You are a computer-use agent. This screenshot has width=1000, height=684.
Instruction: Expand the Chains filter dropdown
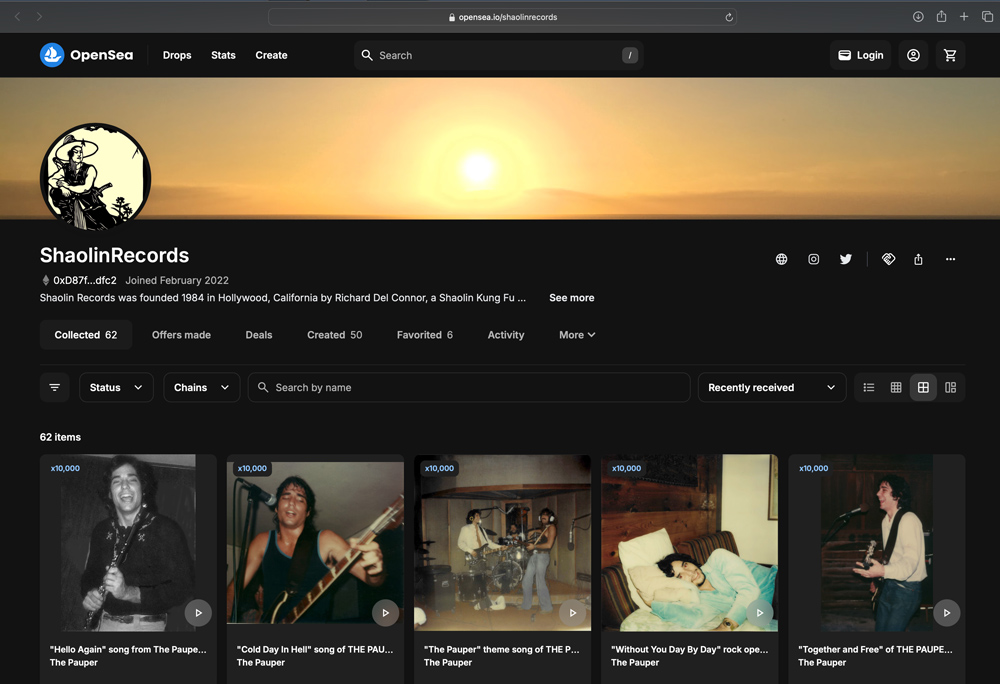[x=200, y=387]
